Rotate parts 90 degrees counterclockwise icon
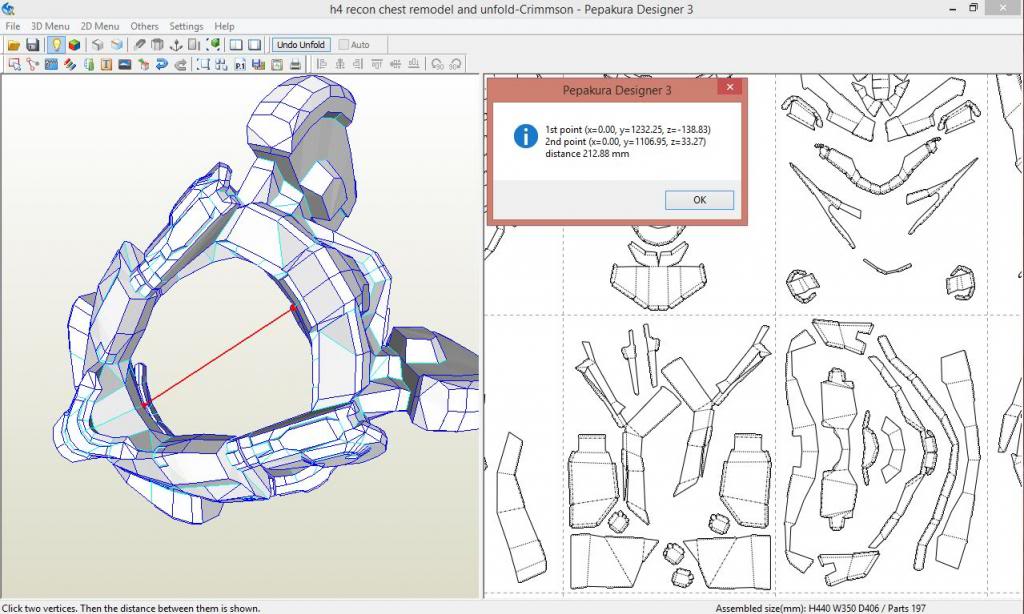 (437, 64)
